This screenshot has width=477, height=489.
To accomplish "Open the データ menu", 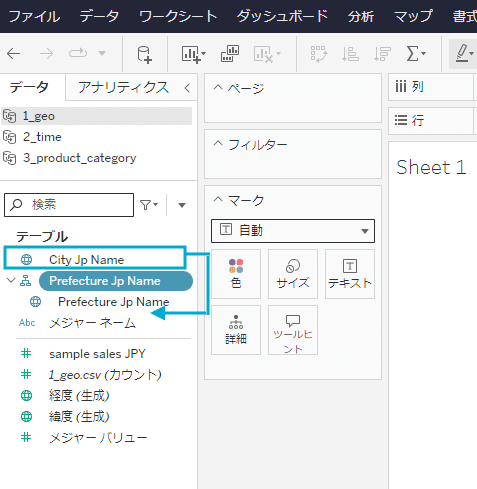I will [x=99, y=16].
